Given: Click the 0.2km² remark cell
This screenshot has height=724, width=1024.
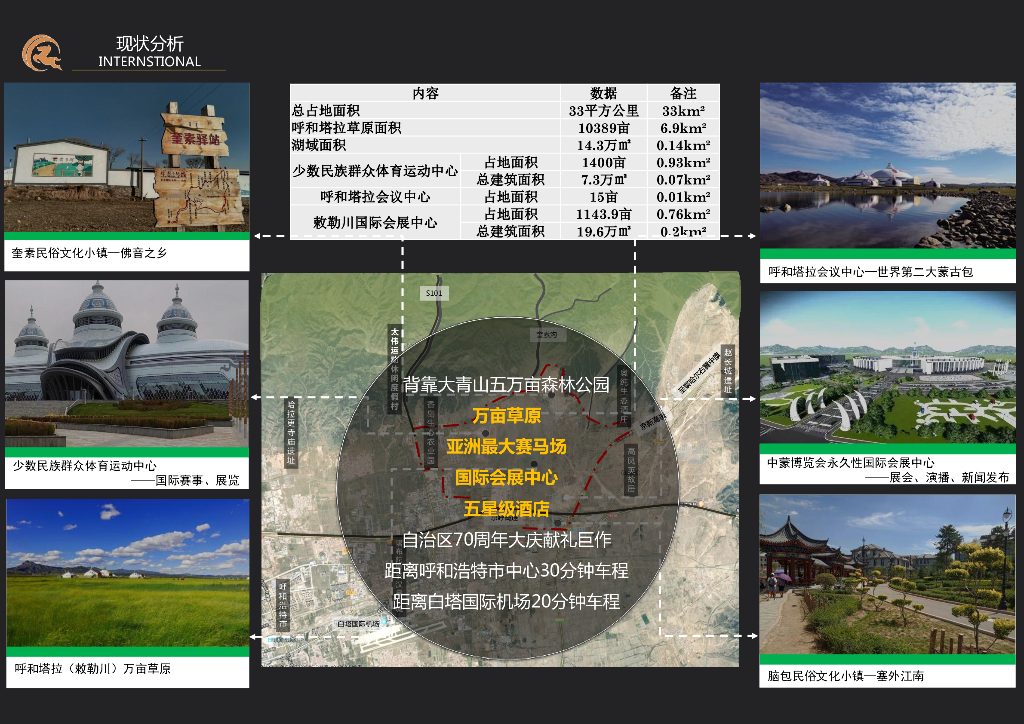Looking at the screenshot, I should click(683, 232).
